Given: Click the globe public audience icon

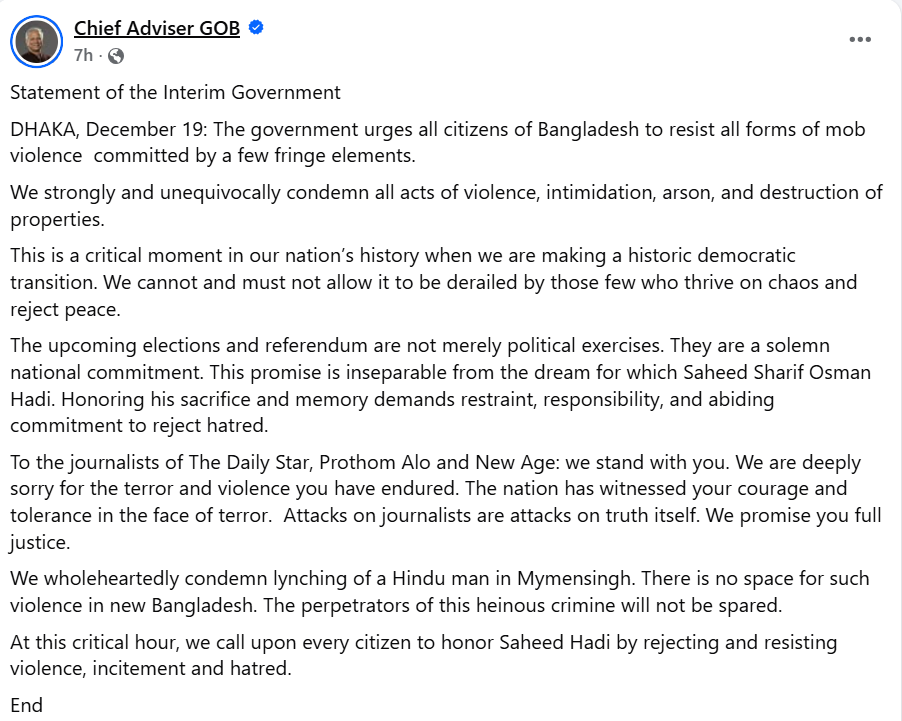Looking at the screenshot, I should (x=116, y=56).
